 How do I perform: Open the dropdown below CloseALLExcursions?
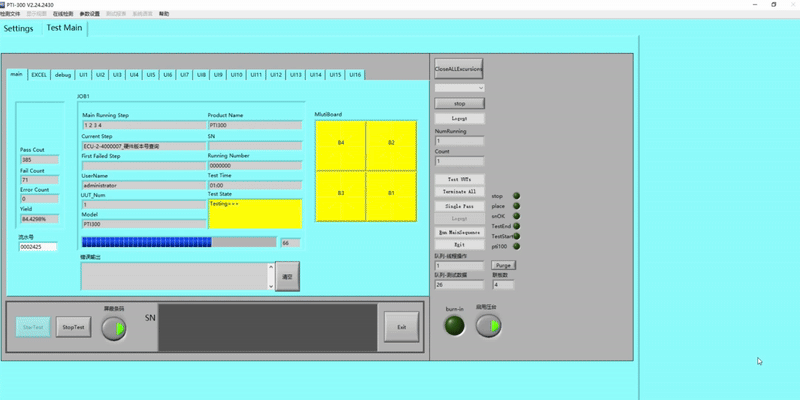(459, 88)
